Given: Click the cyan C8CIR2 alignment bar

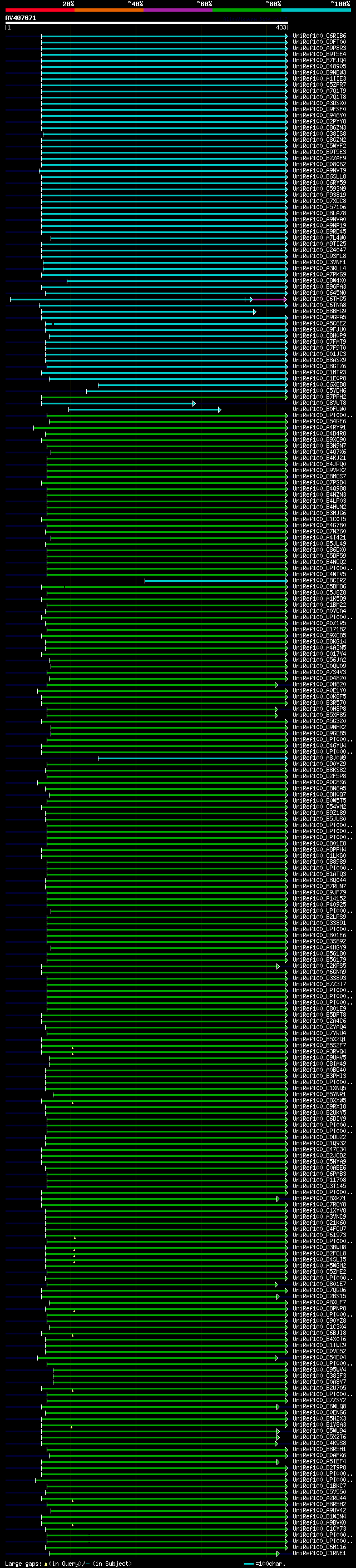Looking at the screenshot, I should [x=215, y=581].
